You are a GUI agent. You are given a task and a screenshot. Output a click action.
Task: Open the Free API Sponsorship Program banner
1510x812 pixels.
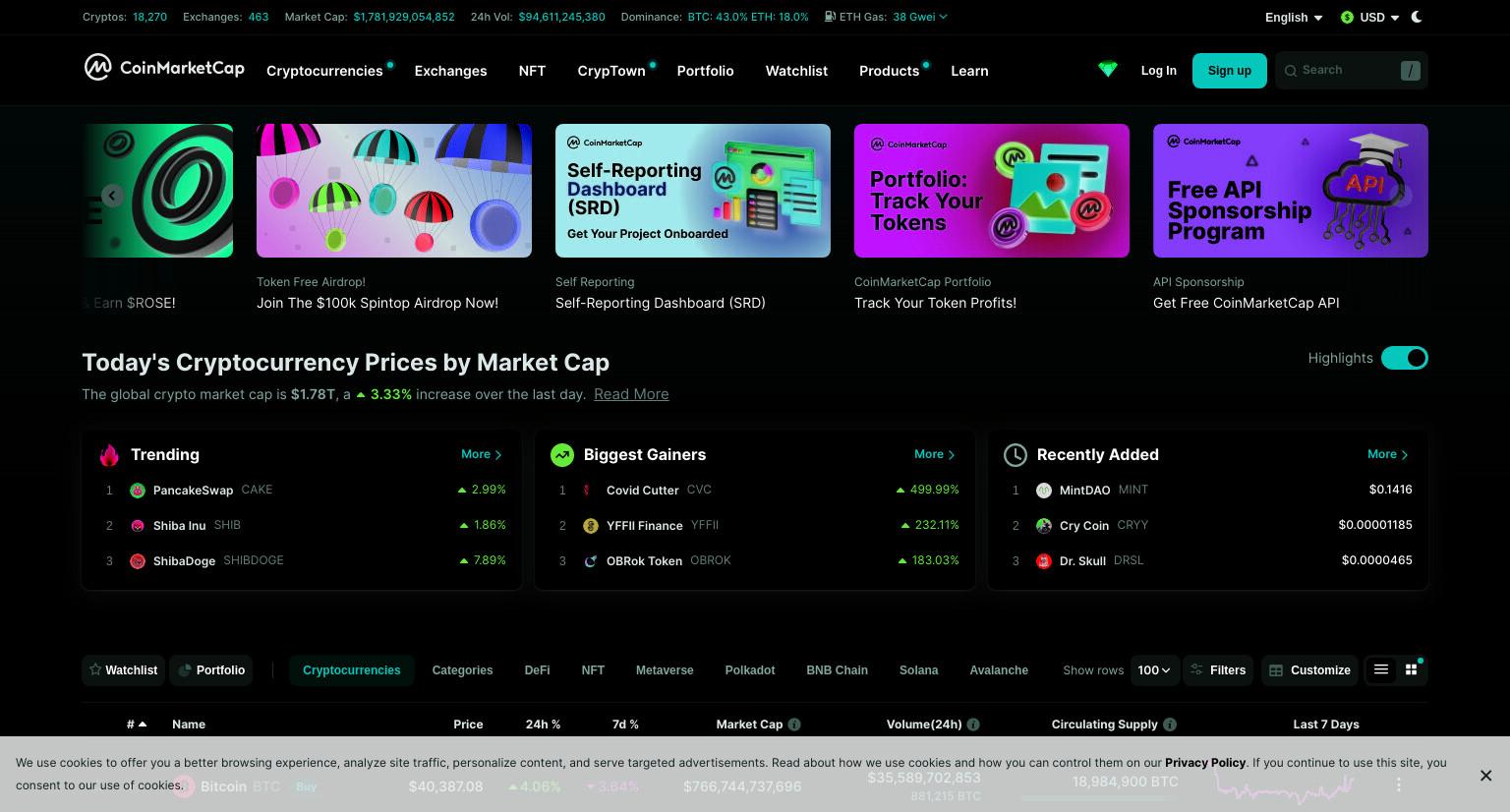(x=1291, y=191)
